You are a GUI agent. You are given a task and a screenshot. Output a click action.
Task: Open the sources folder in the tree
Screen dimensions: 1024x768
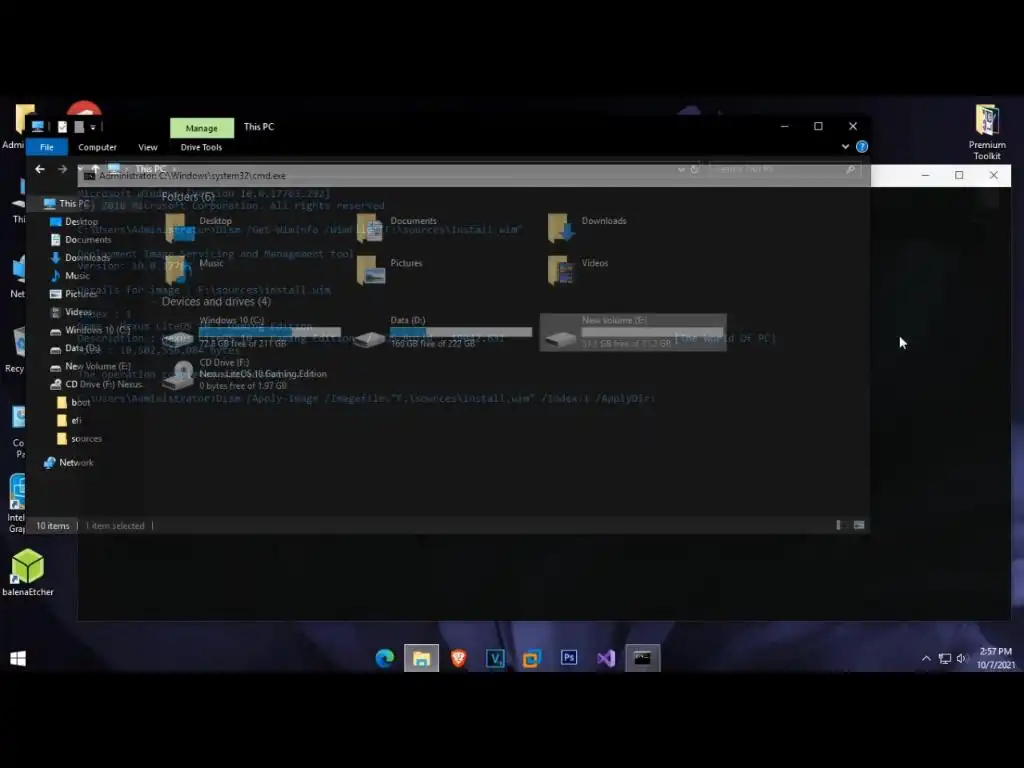click(x=80, y=439)
